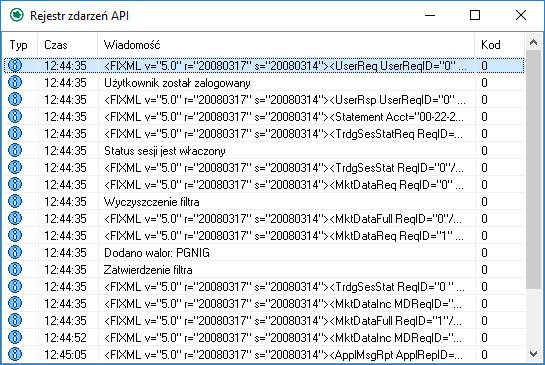Minimize the Rejestr zdarzeń API window
This screenshot has height=365, width=545.
click(430, 15)
